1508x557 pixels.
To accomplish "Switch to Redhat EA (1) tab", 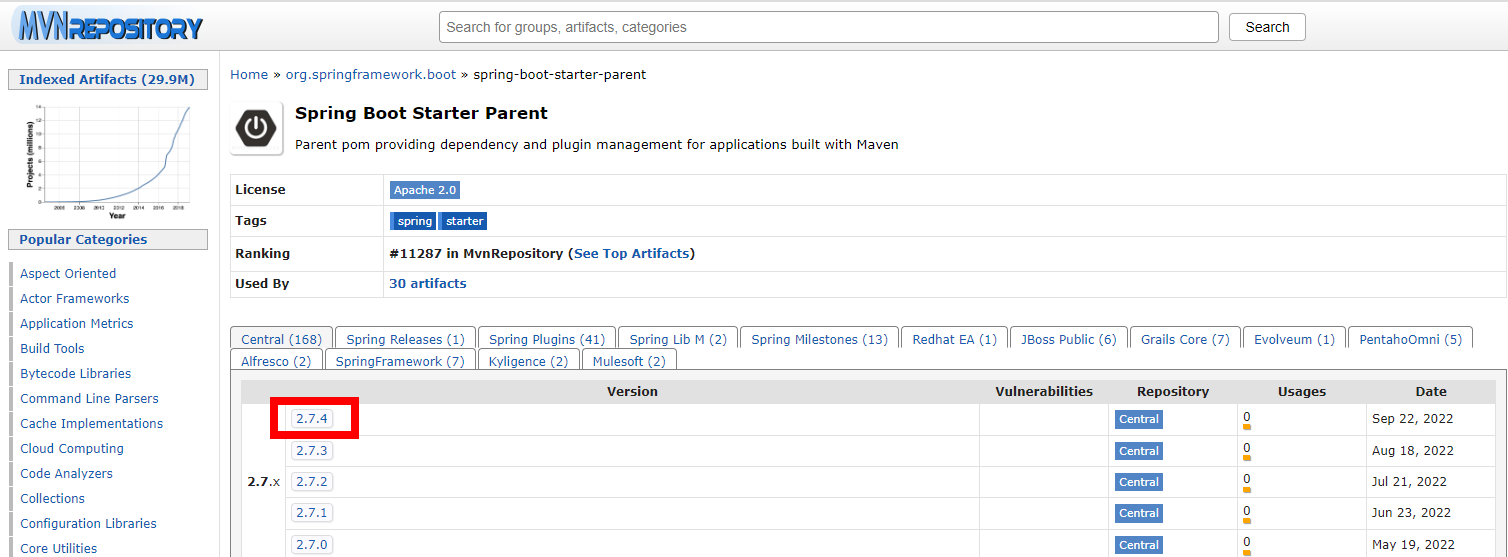I will tap(954, 339).
